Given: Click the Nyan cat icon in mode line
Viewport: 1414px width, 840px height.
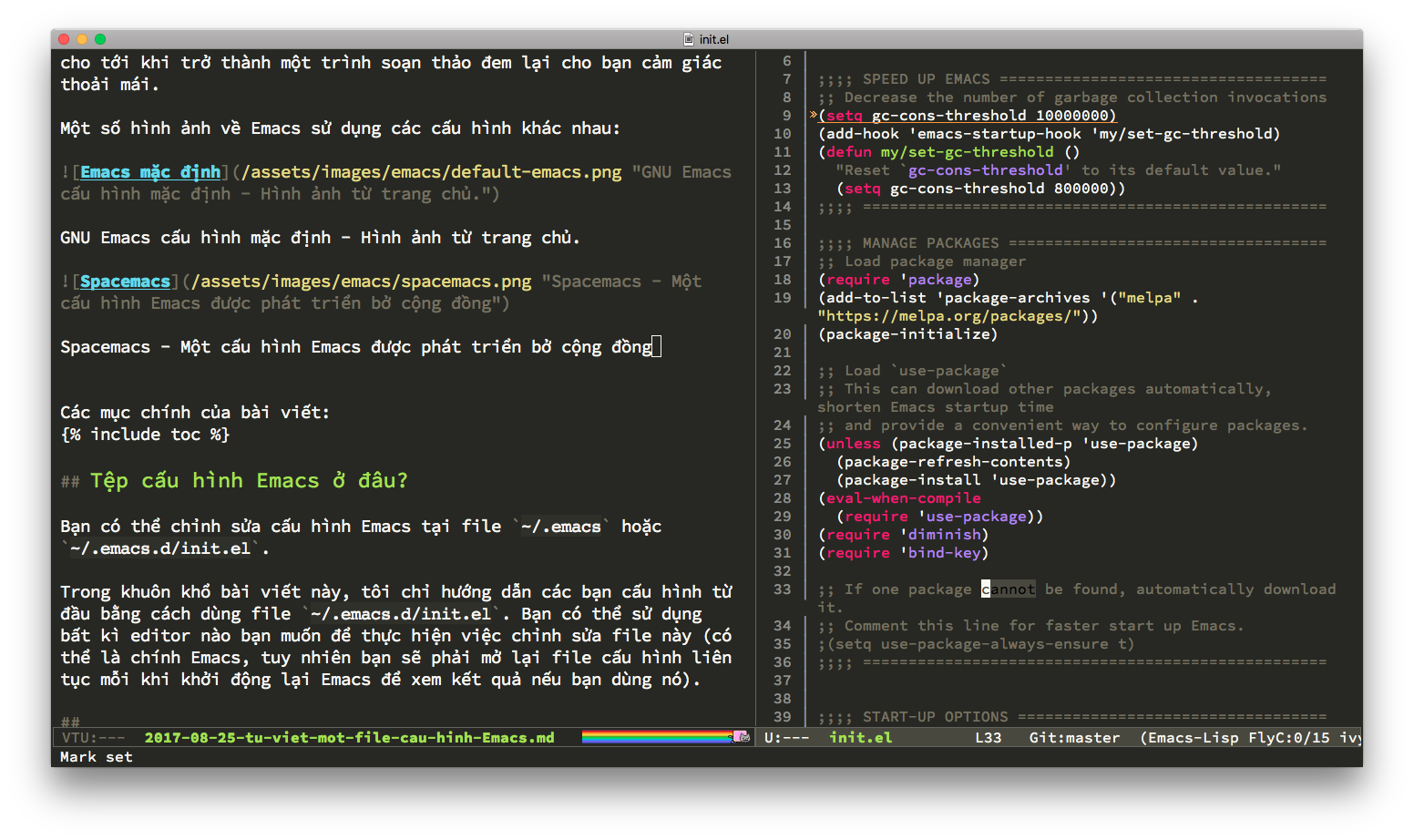Looking at the screenshot, I should pyautogui.click(x=741, y=736).
